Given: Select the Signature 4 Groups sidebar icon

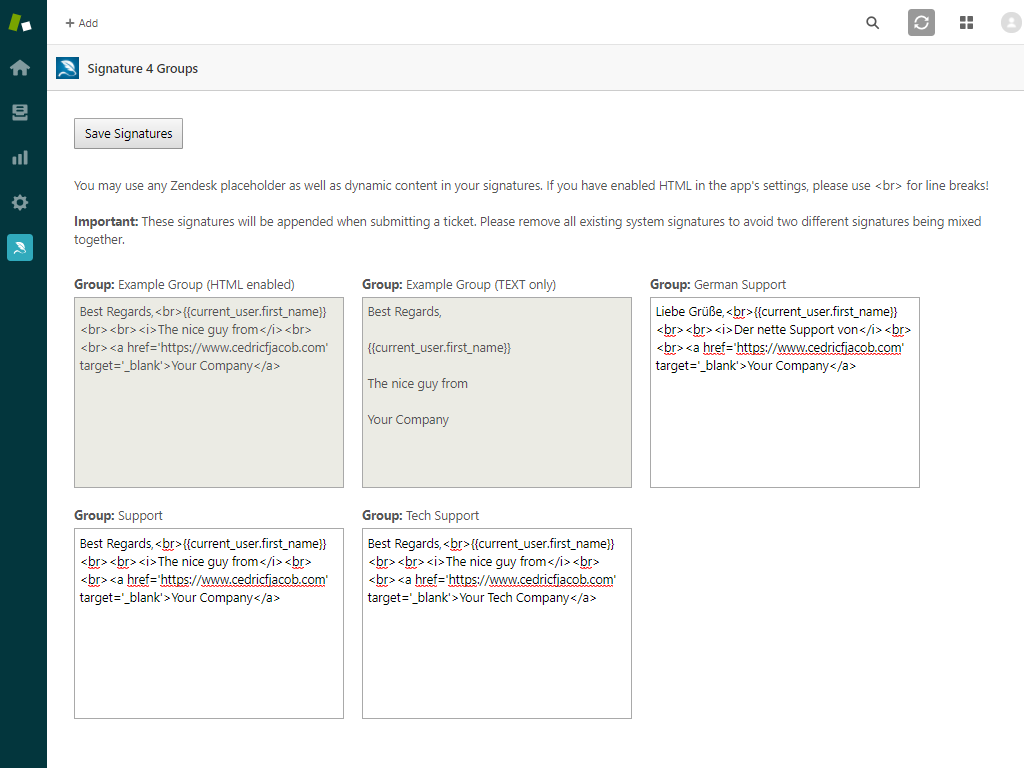Looking at the screenshot, I should tap(20, 248).
